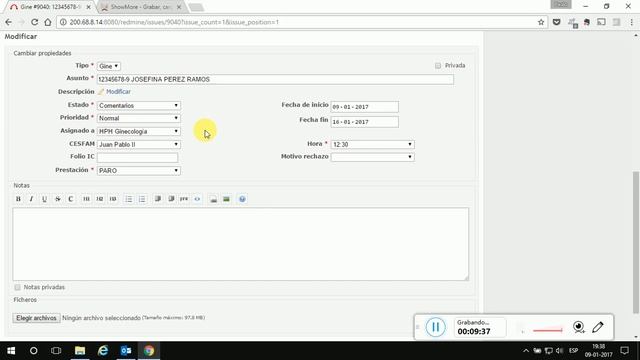Open the Chrome menu
The width and height of the screenshot is (640, 360).
631,22
